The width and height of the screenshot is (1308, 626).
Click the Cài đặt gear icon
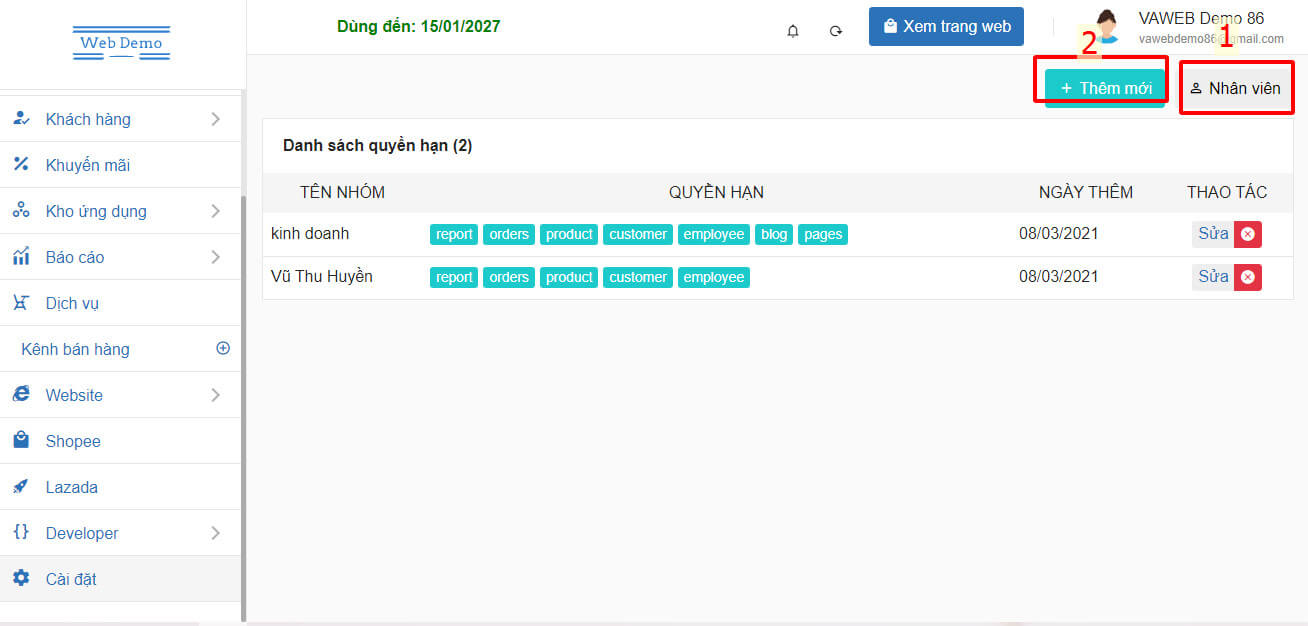21,579
